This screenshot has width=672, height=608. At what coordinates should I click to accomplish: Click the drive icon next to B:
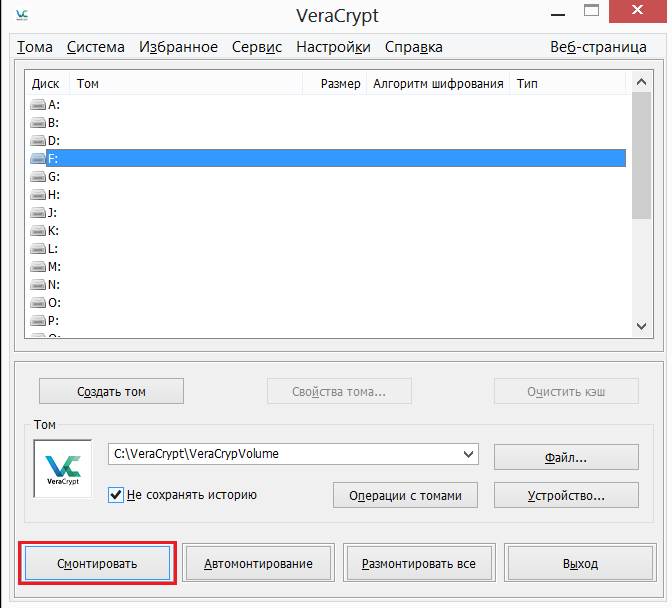tap(38, 123)
